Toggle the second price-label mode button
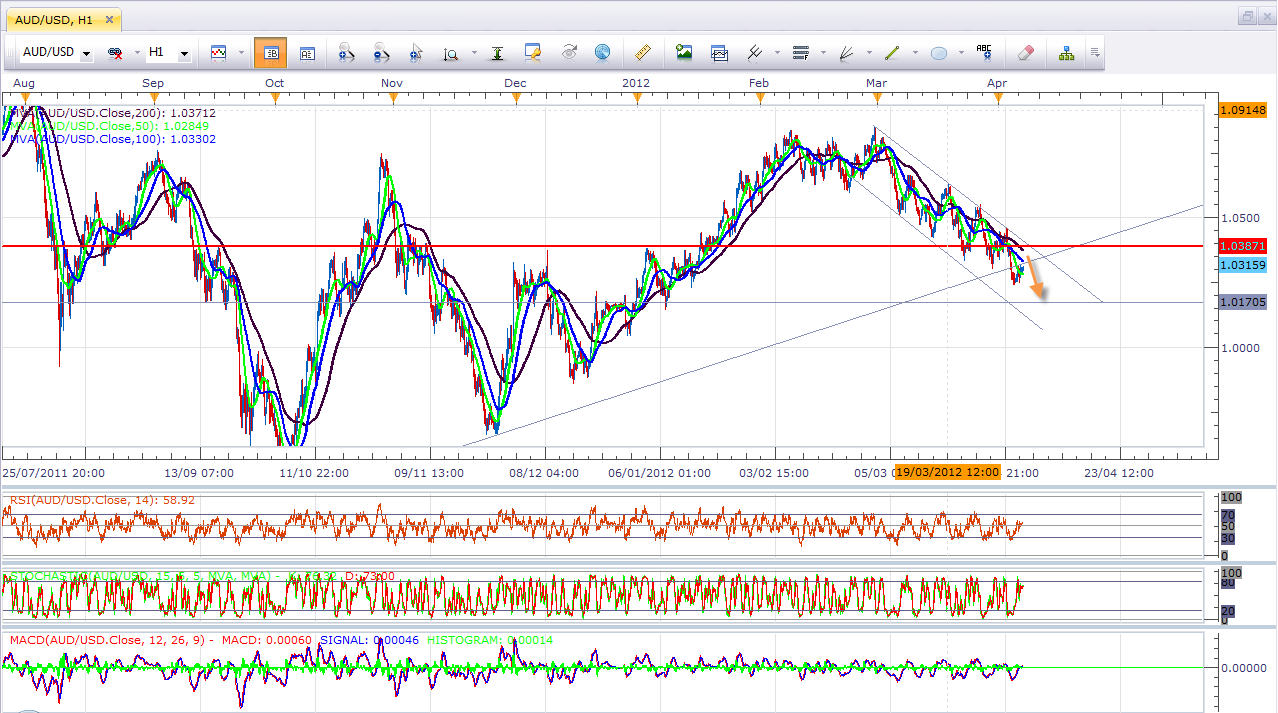The image size is (1278, 713). coord(306,52)
